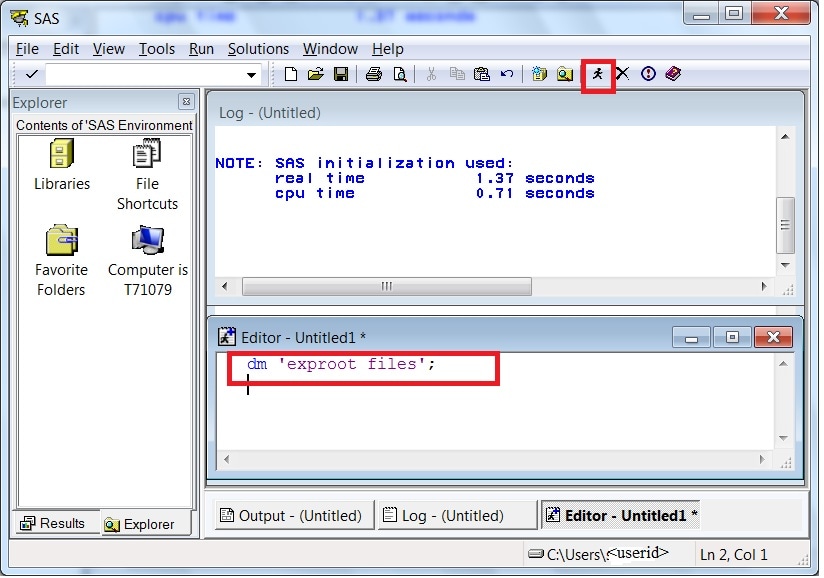Click the Log window's horizontal scrollbar
This screenshot has height=578, width=824.
387,287
